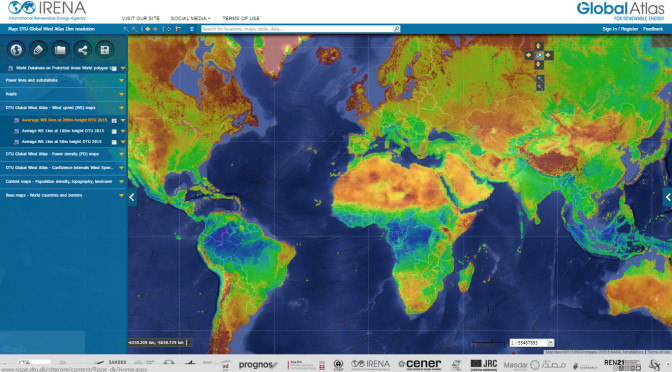This screenshot has width=672, height=372.
Task: Click the JRC partner logo in the footer
Action: [x=483, y=365]
